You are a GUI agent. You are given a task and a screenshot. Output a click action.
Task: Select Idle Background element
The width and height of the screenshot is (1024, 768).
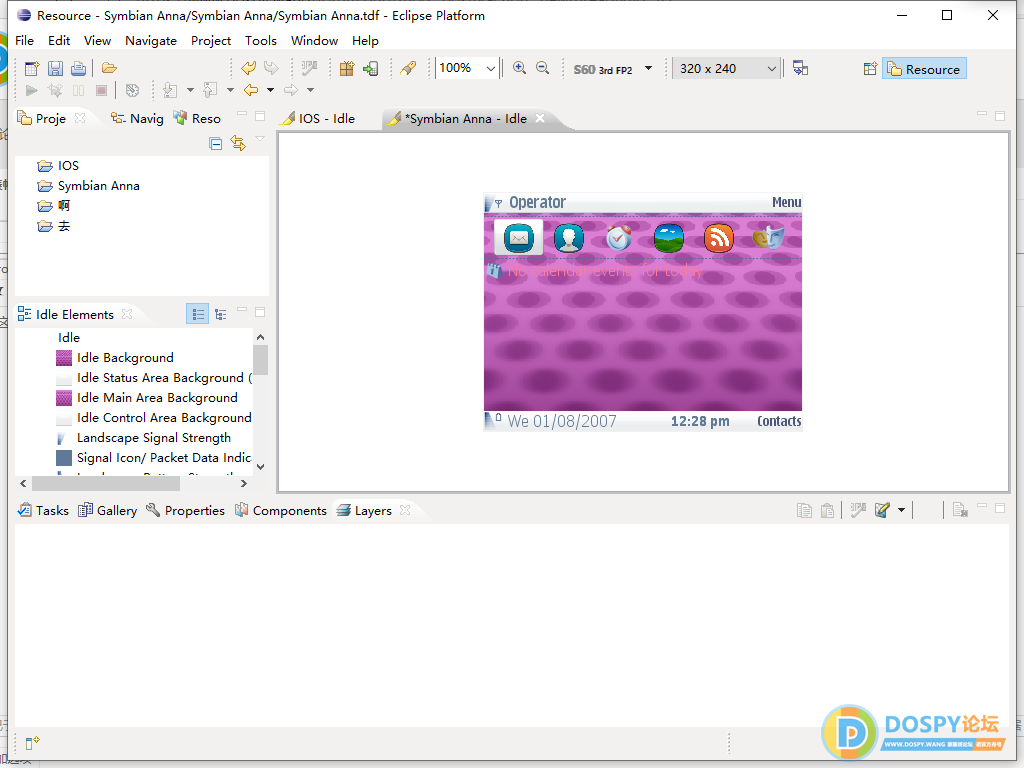pos(115,358)
